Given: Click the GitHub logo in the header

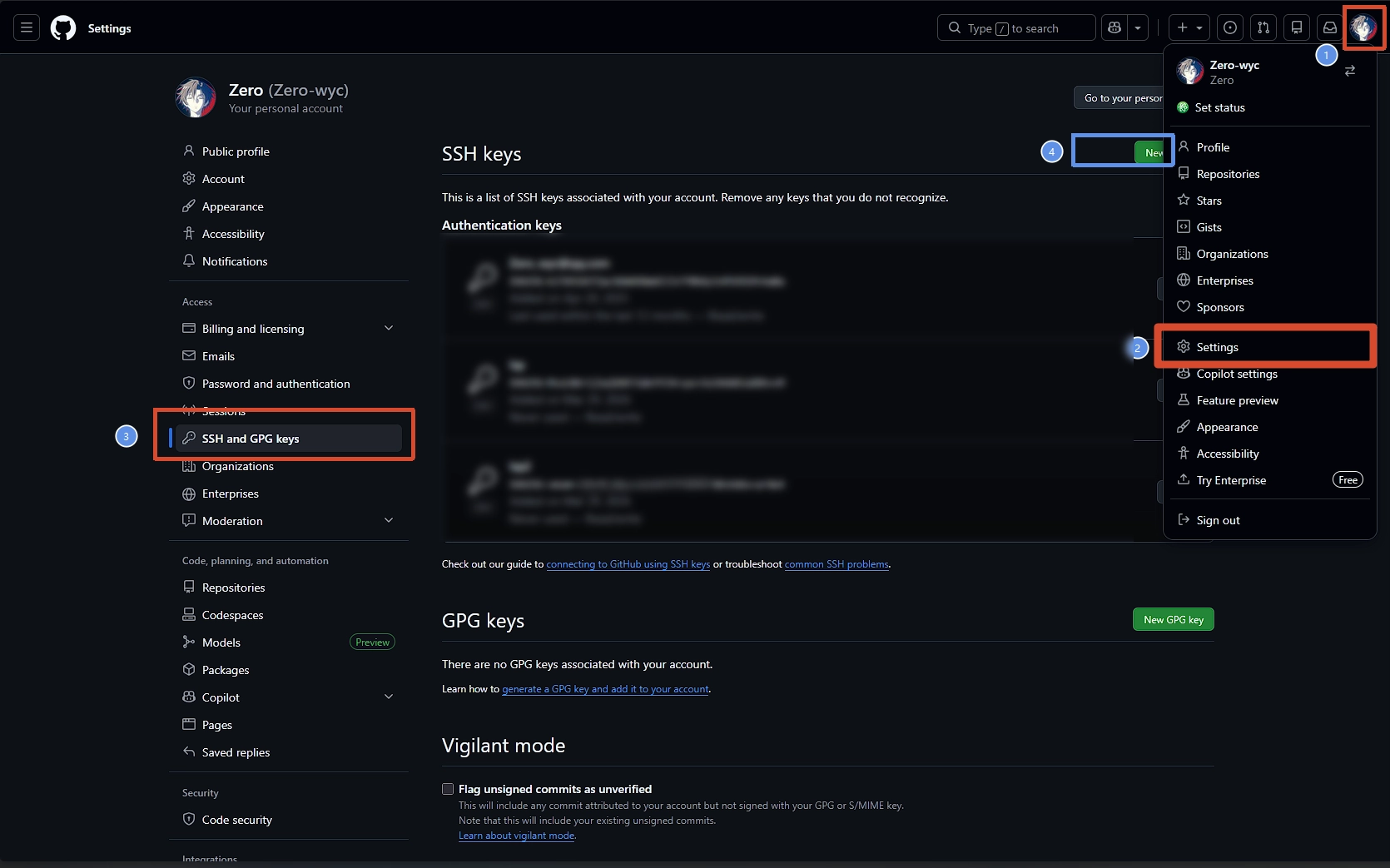Looking at the screenshot, I should coord(63,28).
